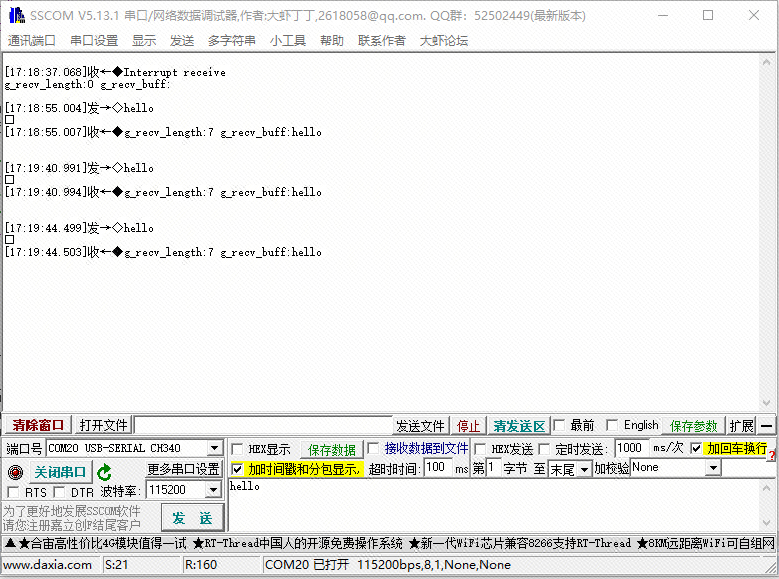This screenshot has height=579, width=779.
Task: Uncheck the 加回车换行 checkbox
Action: point(697,448)
